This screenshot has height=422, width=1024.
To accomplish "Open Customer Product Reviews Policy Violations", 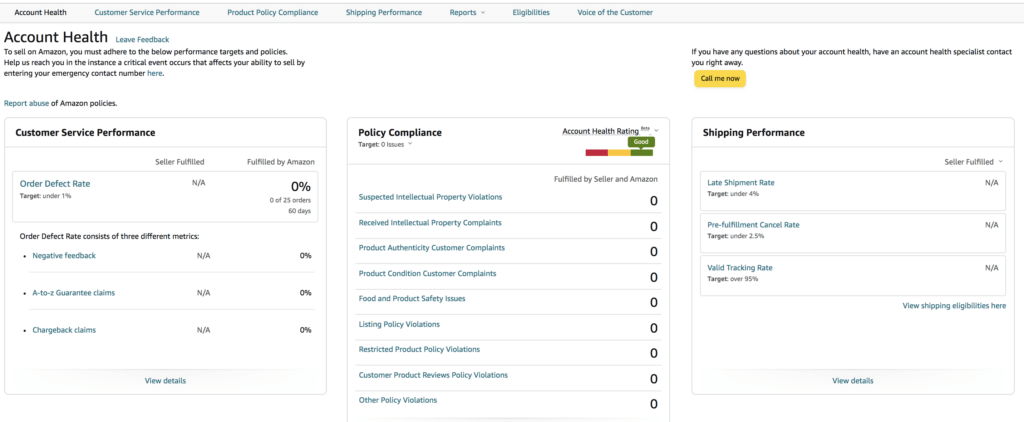I will tap(433, 375).
